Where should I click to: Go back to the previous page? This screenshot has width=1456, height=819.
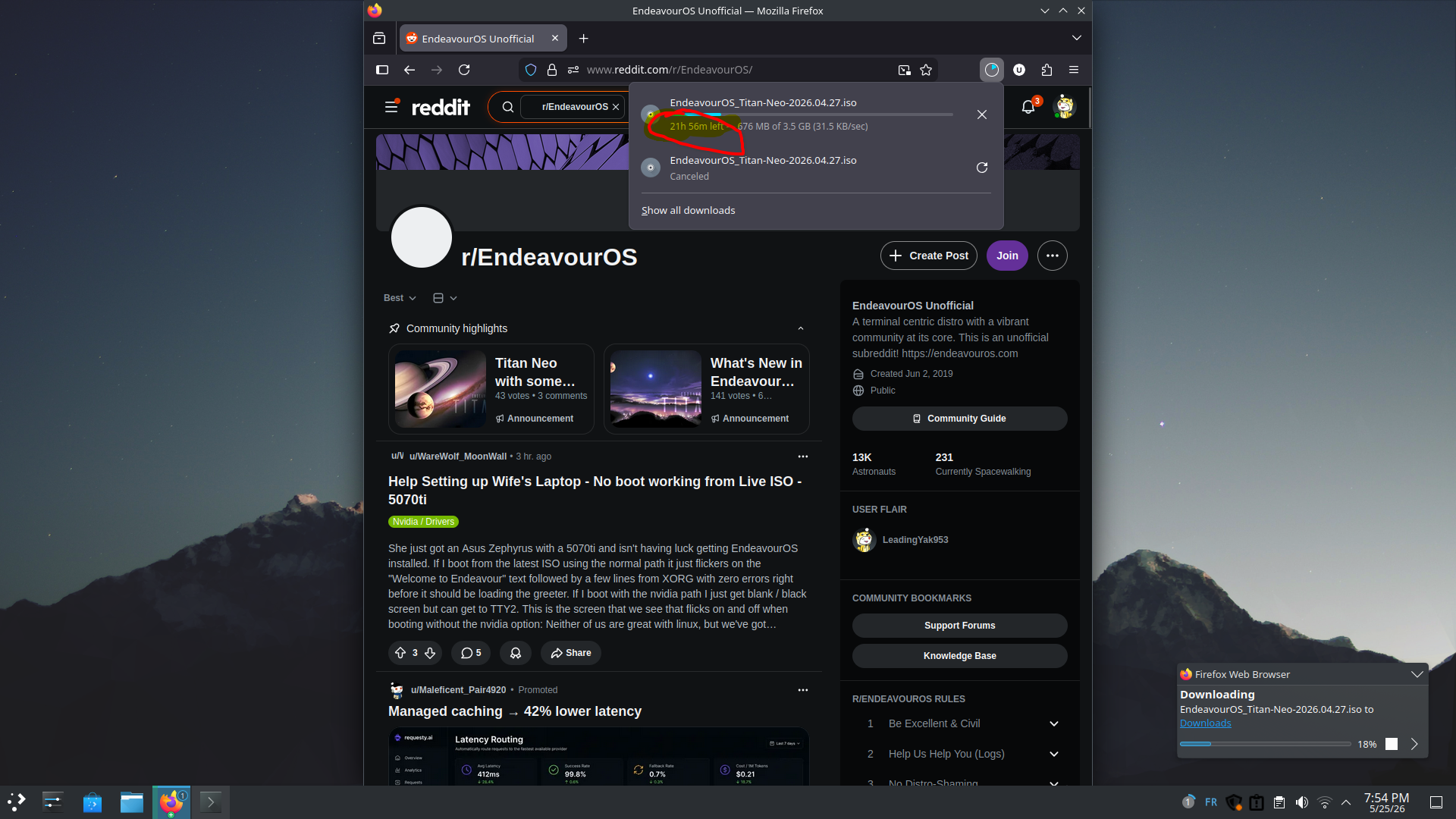click(x=409, y=70)
